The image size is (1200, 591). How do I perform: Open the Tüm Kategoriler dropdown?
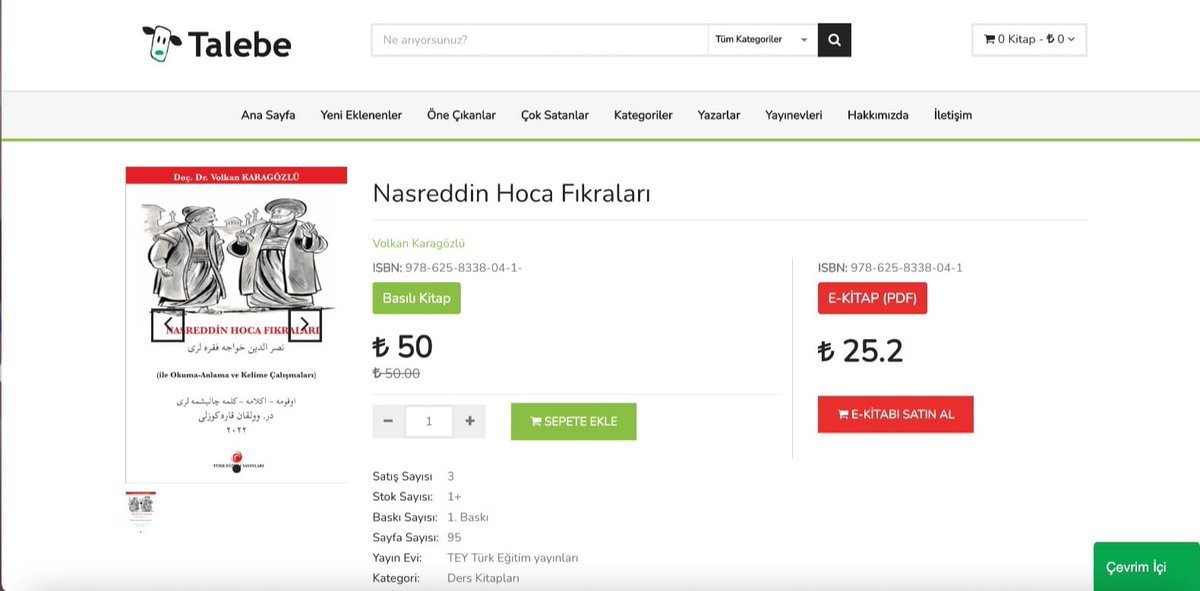click(763, 40)
